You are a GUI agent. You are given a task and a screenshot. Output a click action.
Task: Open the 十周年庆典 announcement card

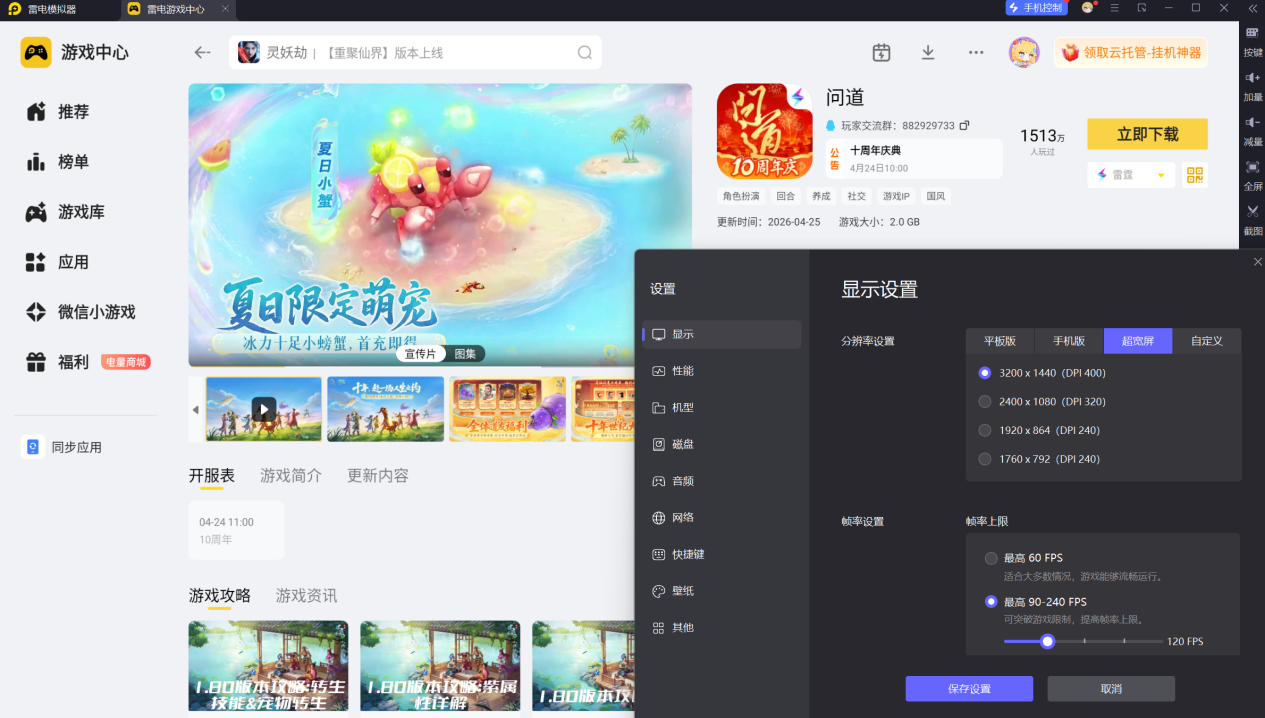(x=915, y=158)
